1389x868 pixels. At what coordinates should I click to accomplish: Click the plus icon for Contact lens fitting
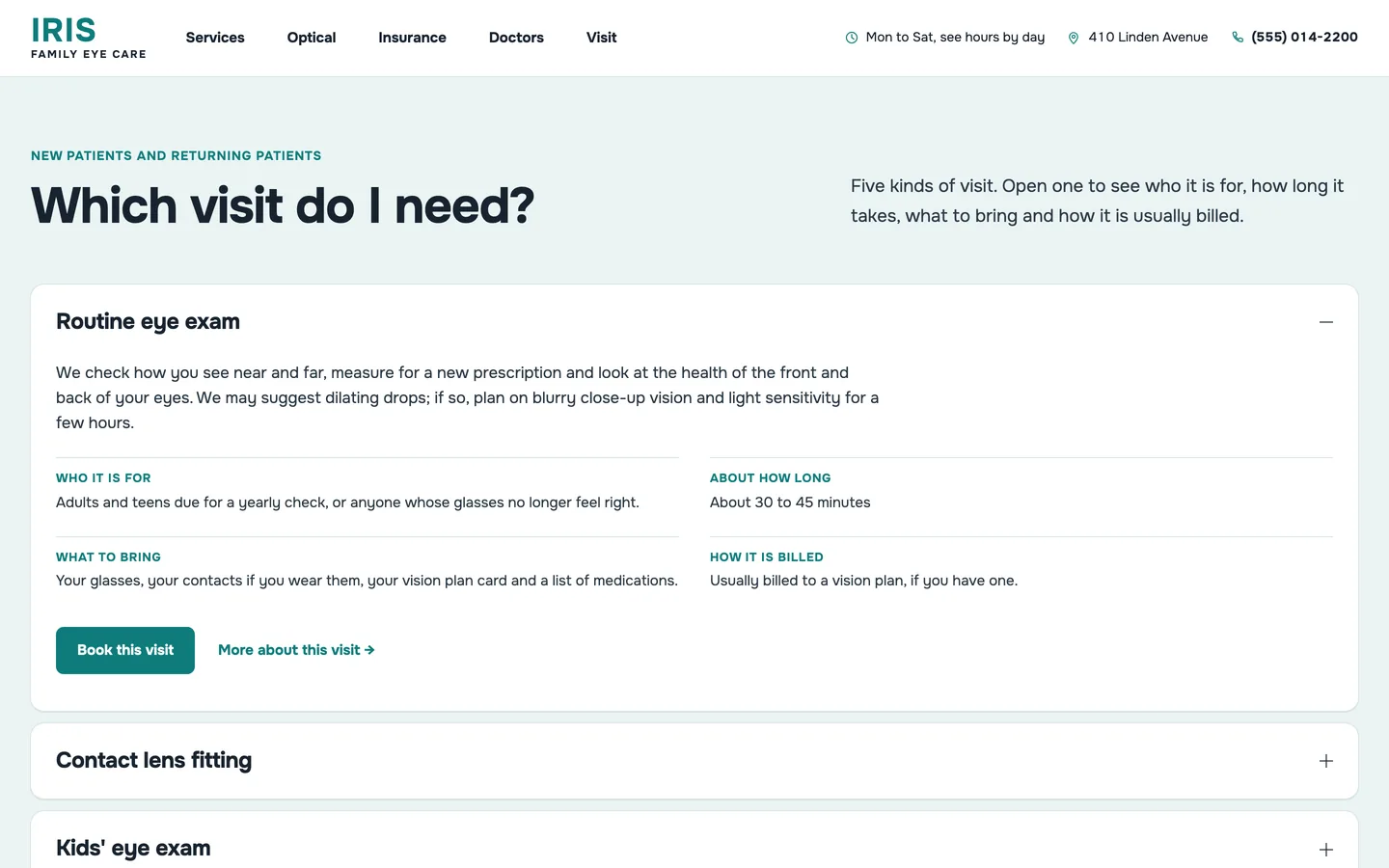(x=1326, y=761)
